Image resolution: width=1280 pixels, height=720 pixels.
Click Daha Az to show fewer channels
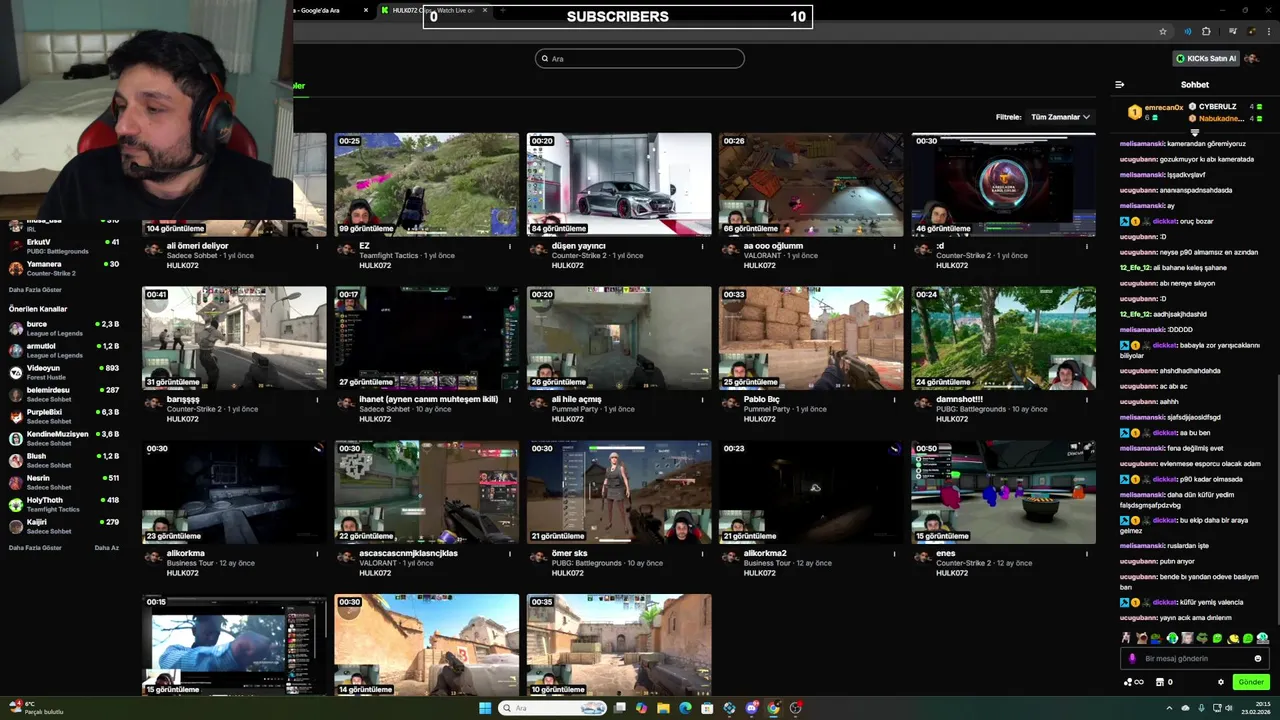pyautogui.click(x=107, y=548)
